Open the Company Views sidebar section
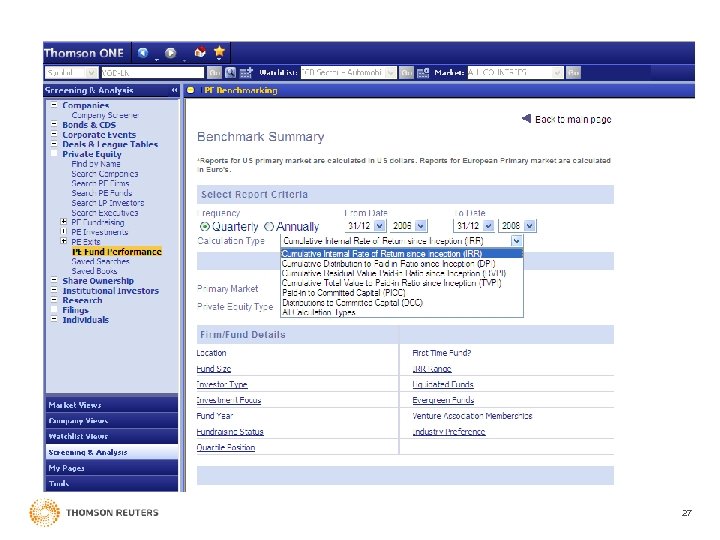 point(112,420)
